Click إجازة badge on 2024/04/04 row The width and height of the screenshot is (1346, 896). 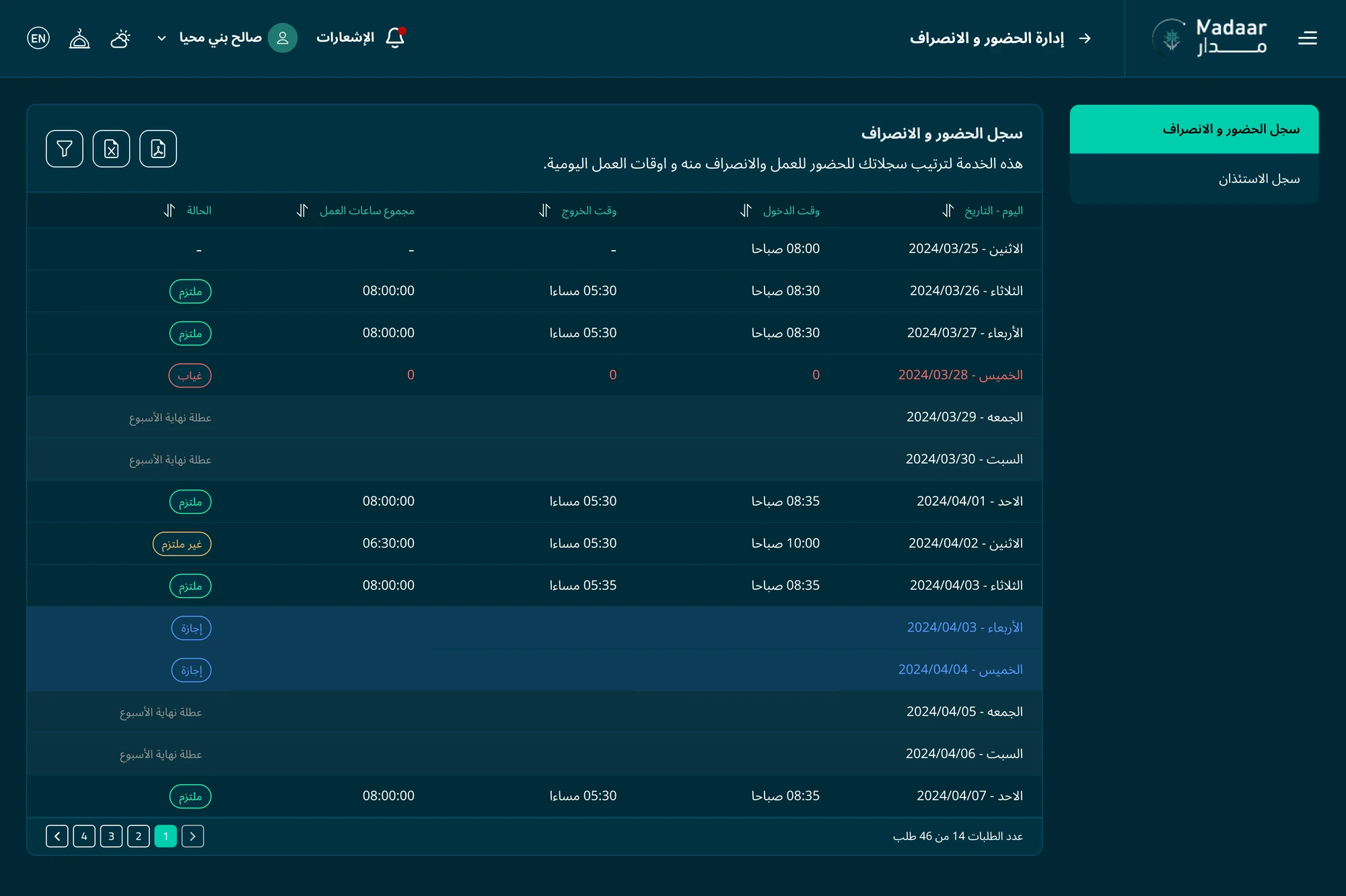191,670
